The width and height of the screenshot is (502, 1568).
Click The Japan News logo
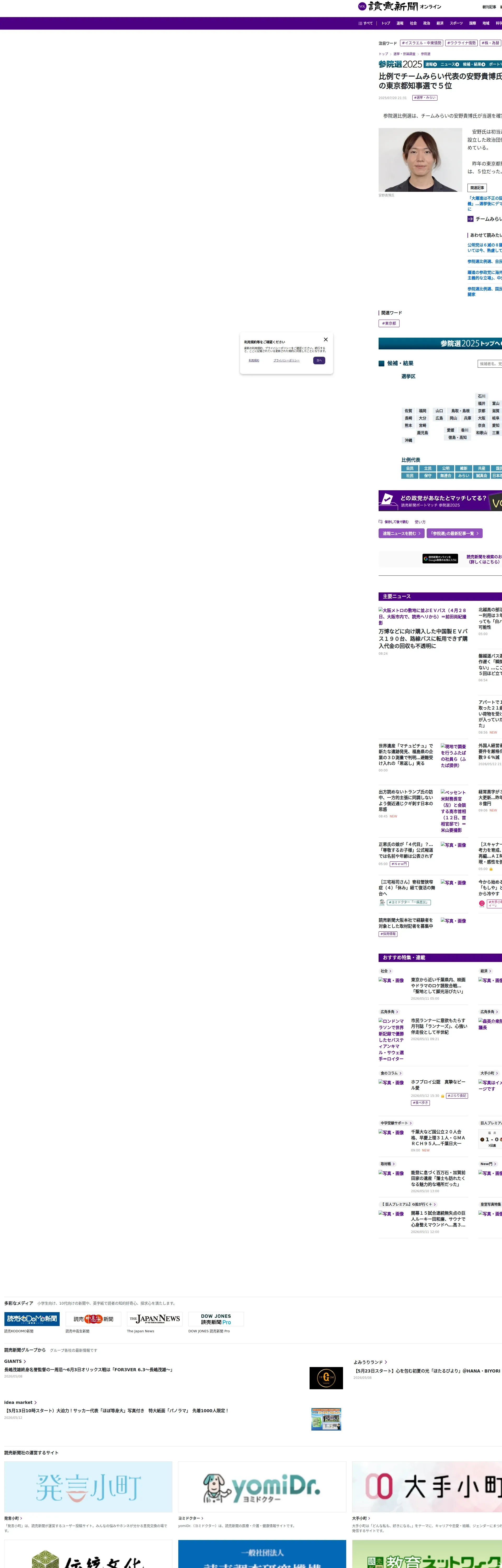[x=155, y=1318]
